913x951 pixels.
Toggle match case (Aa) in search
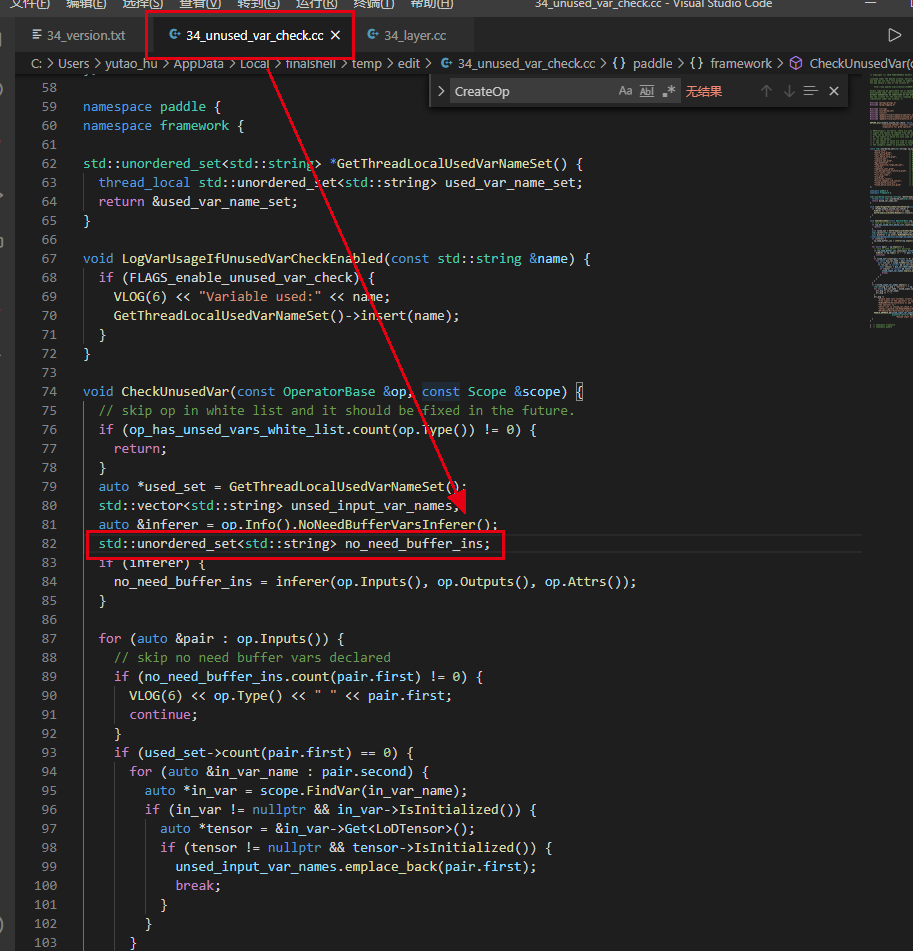point(624,90)
